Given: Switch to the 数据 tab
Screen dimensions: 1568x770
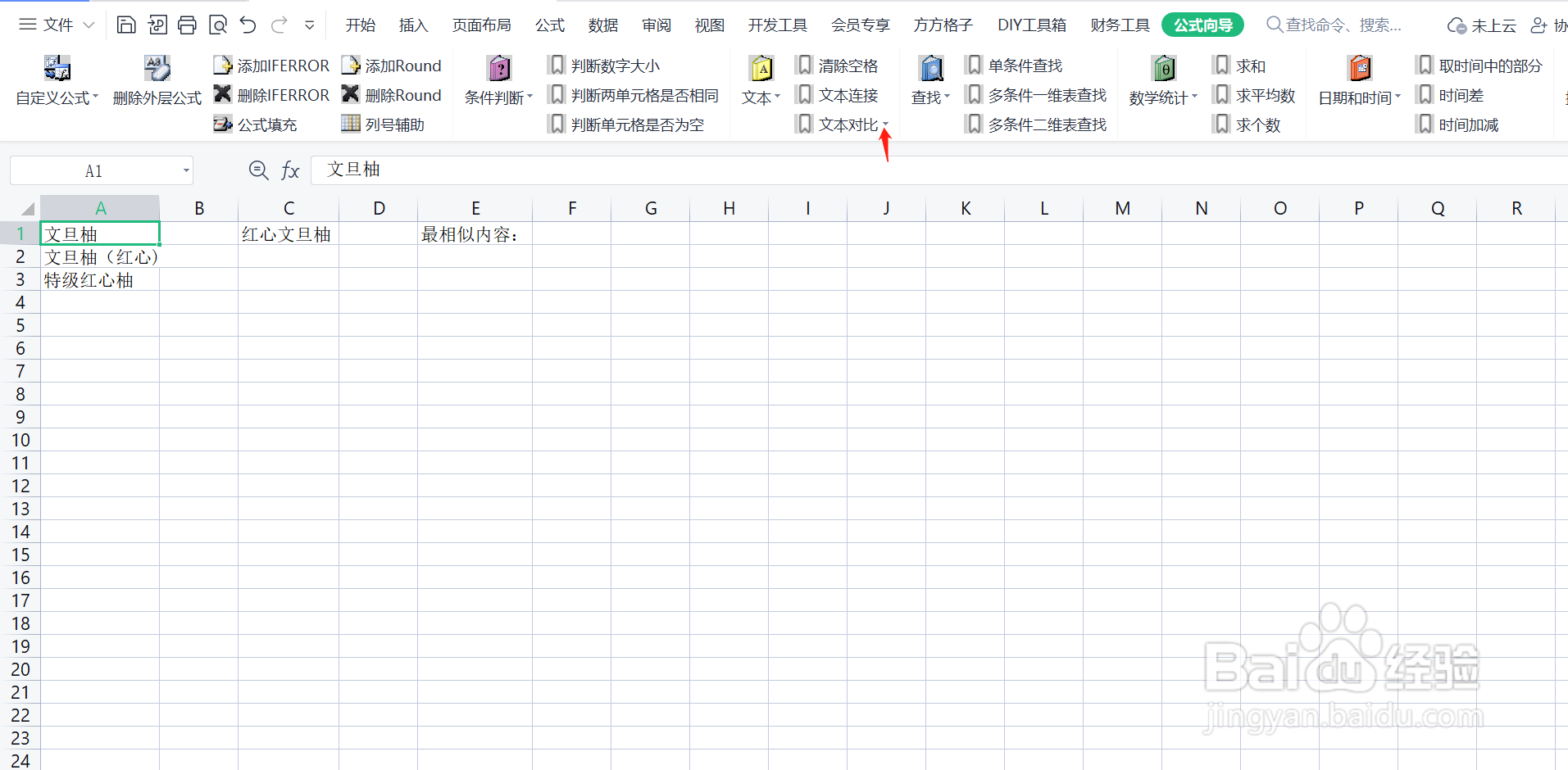Looking at the screenshot, I should [602, 25].
